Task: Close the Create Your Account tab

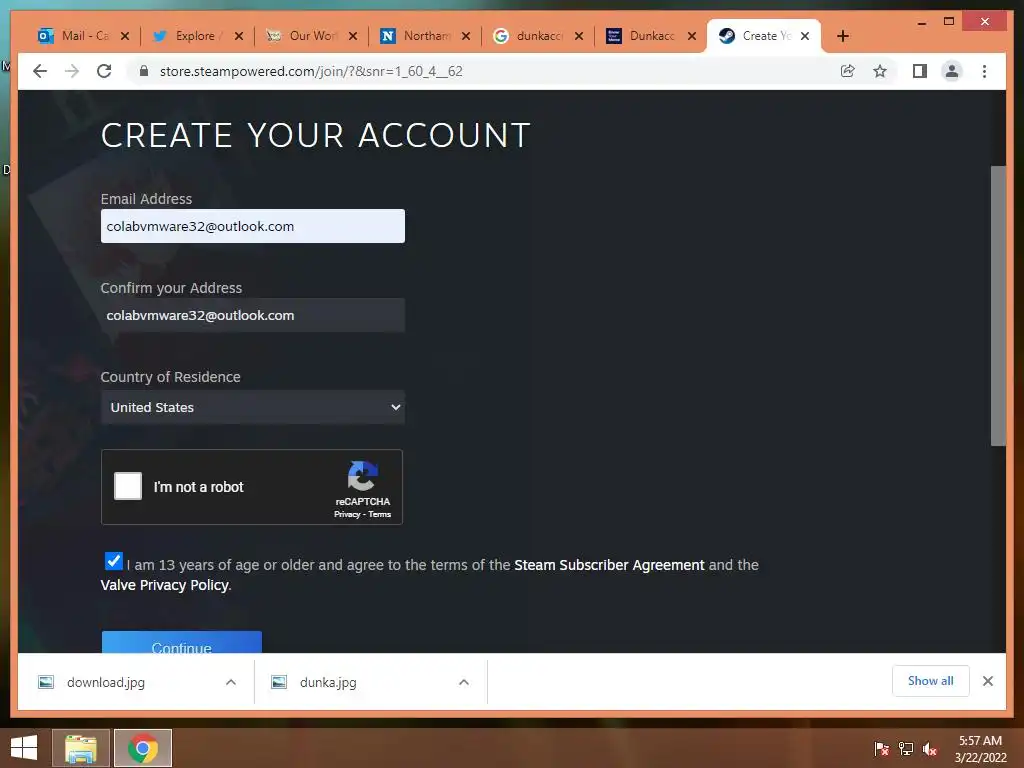Action: click(x=805, y=36)
